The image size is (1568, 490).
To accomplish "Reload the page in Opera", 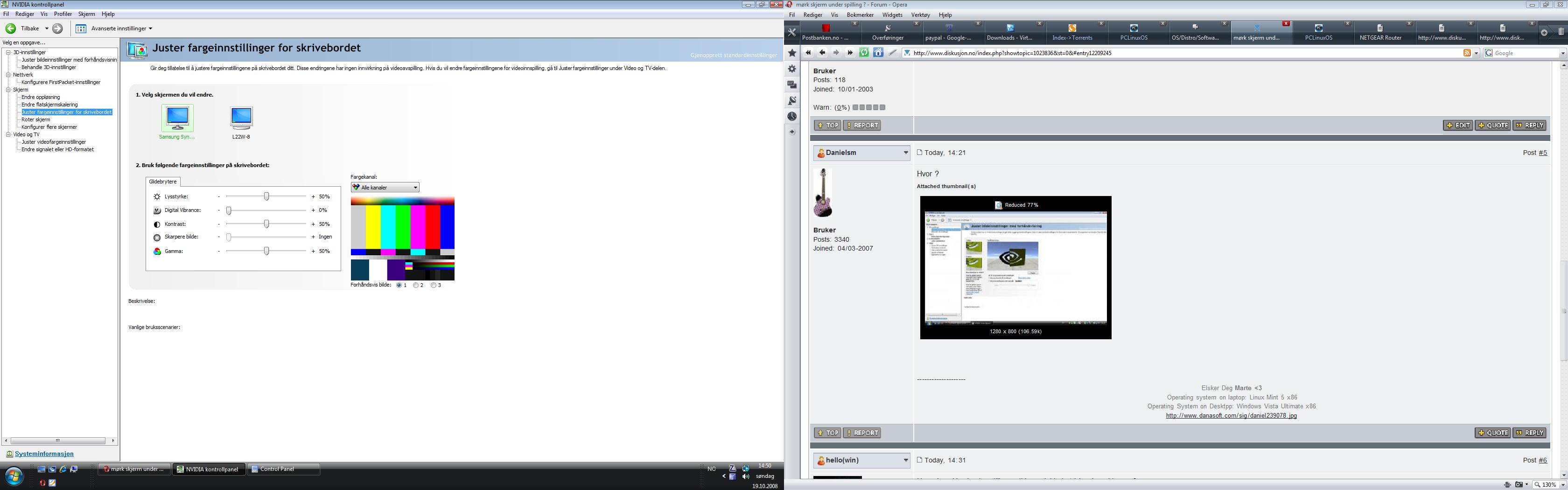I will (864, 53).
